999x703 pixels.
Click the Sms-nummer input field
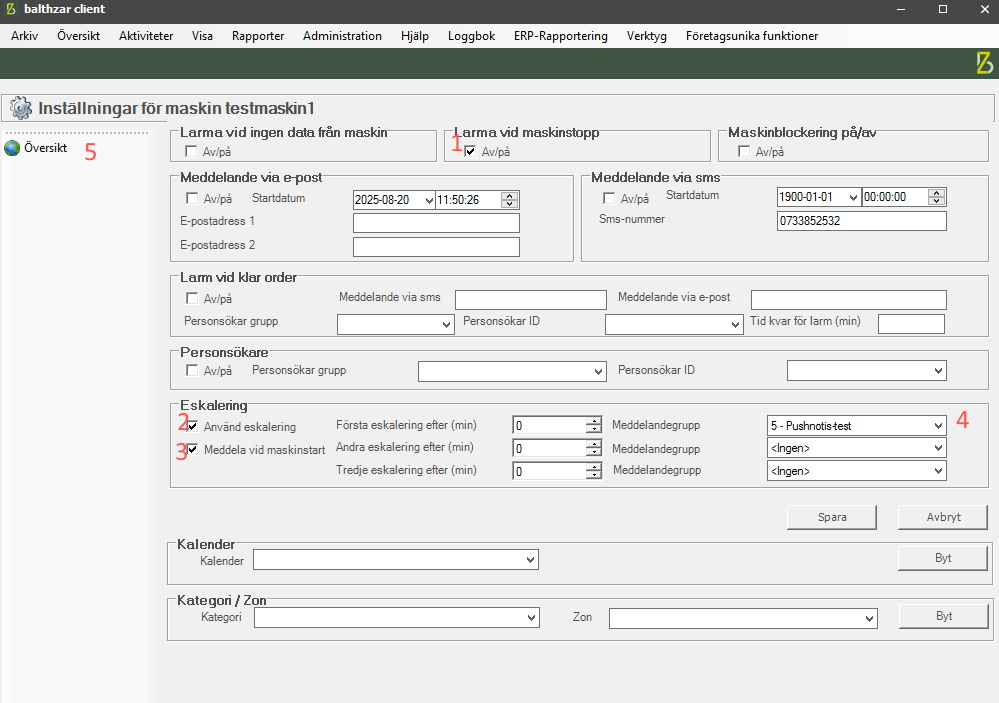[x=861, y=221]
